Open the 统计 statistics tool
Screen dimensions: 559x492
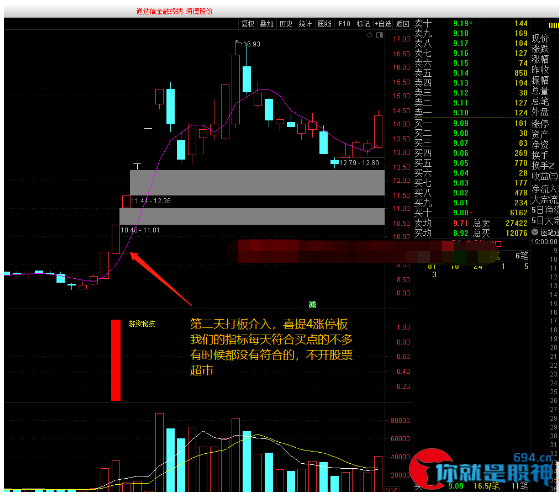point(305,24)
